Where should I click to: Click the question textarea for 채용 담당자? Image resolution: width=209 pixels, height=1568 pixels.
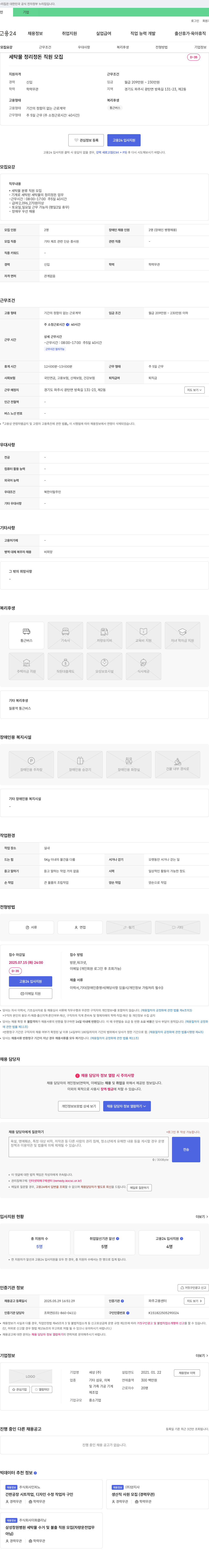point(88,1147)
